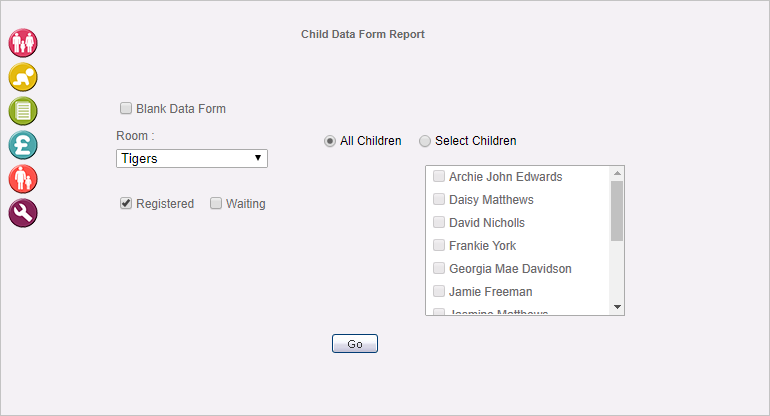Click the children list scrollbar thumb
The image size is (770, 416).
point(617,211)
